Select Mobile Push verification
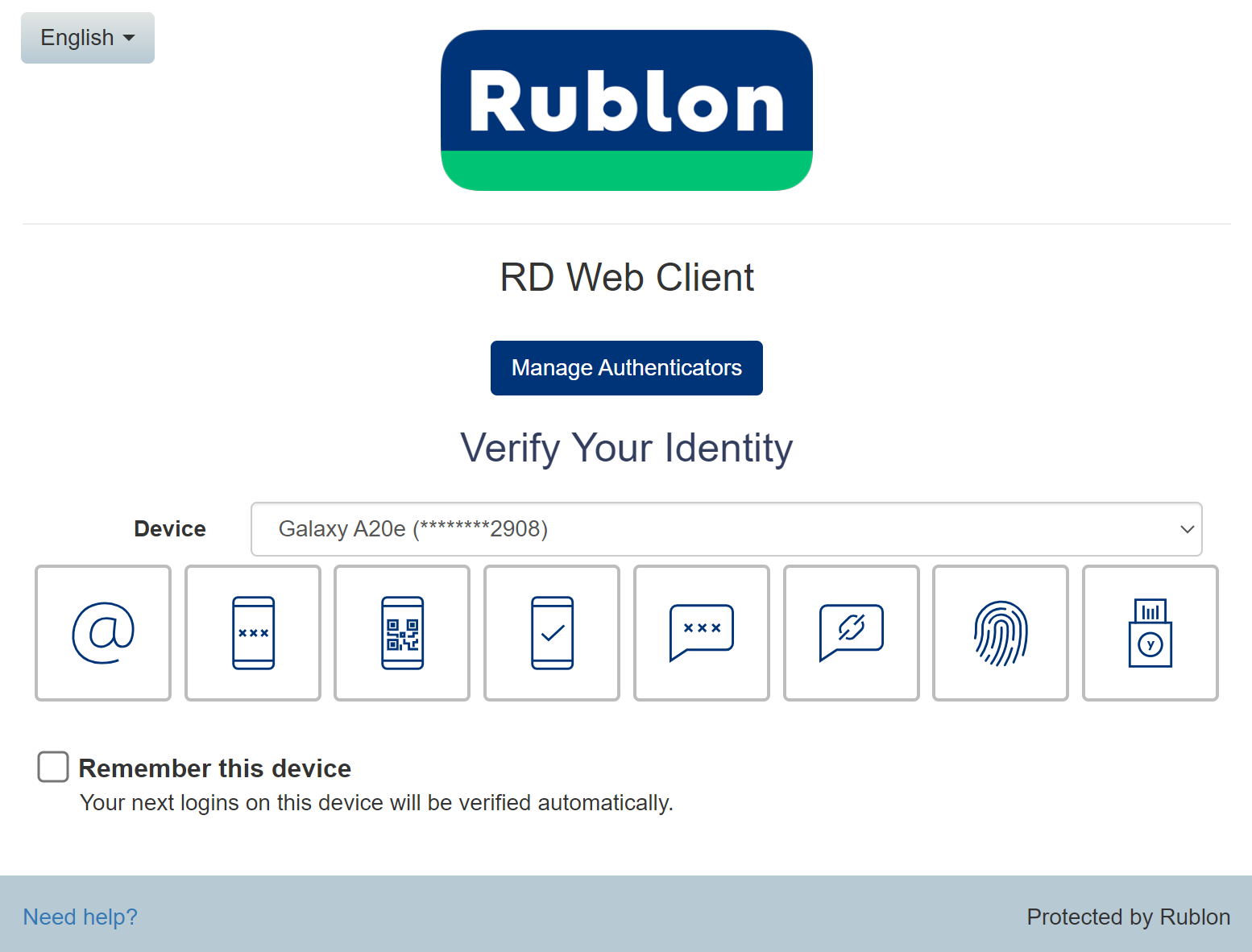The width and height of the screenshot is (1252, 952). coord(551,632)
